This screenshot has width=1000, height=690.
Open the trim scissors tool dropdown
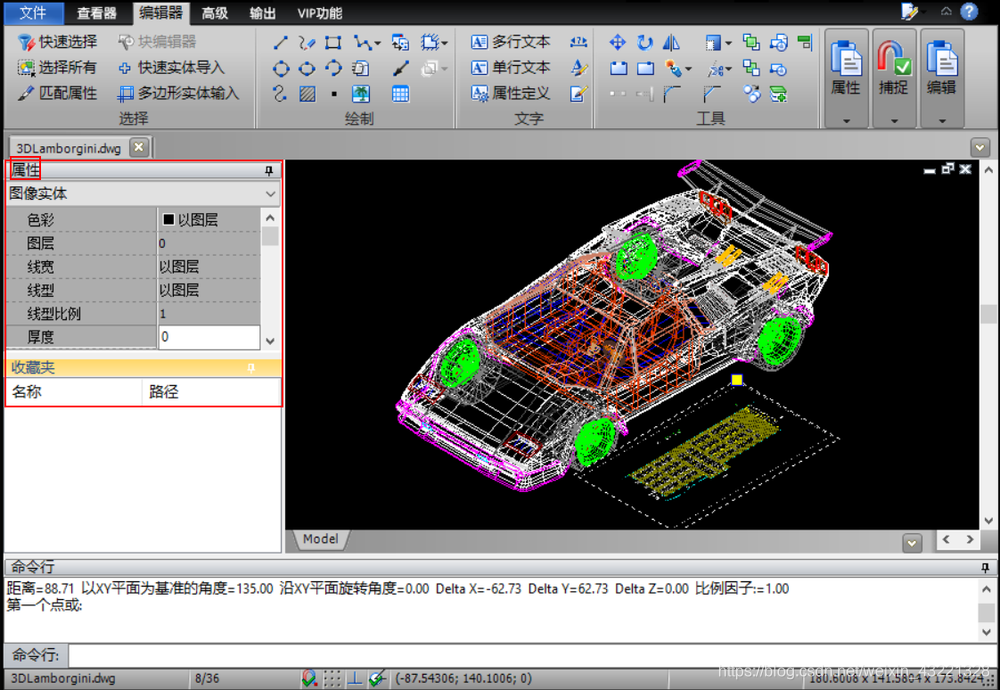point(728,69)
